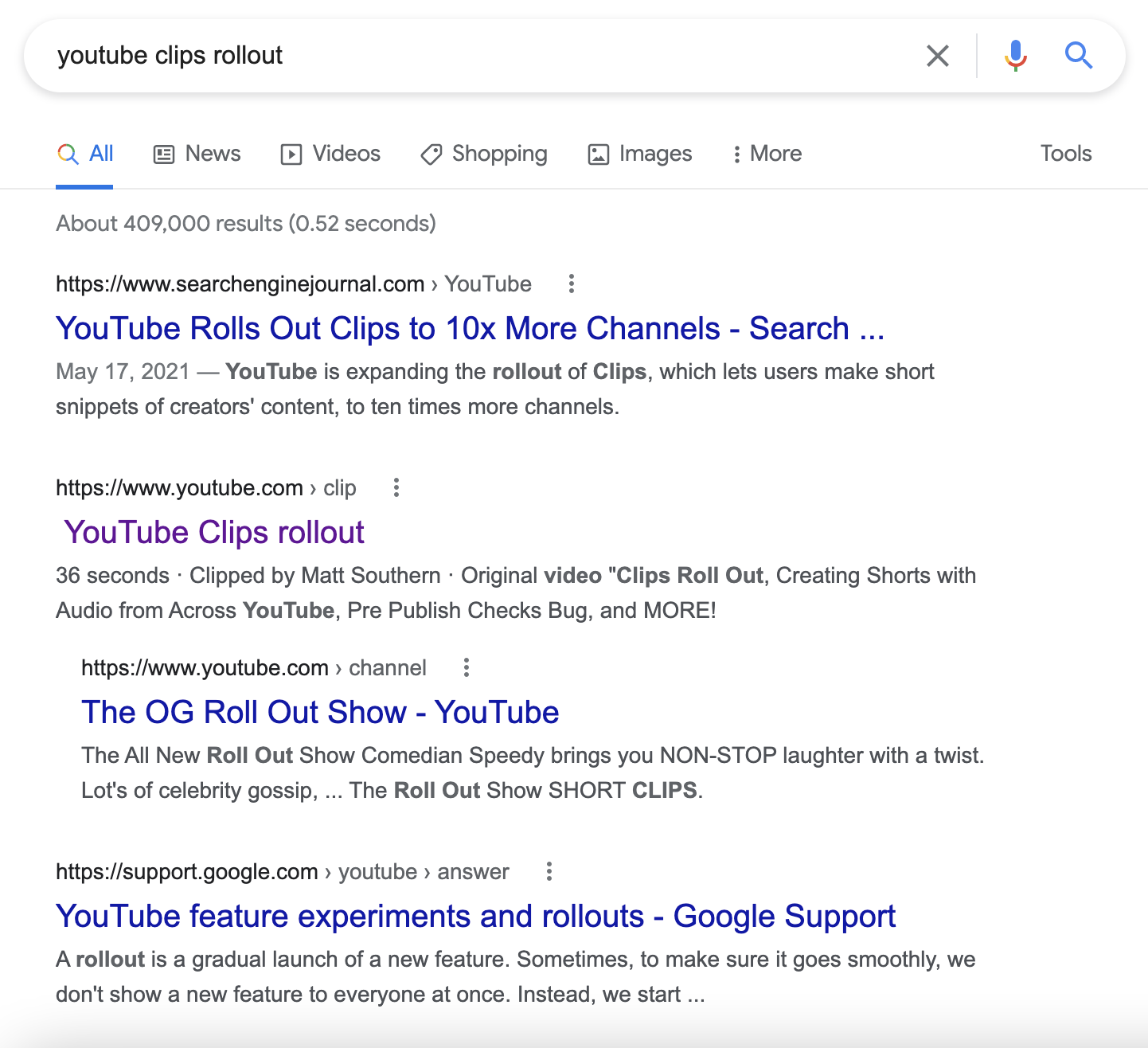Open 'YouTube feature experiments and rollouts' Google Support result
Image resolution: width=1148 pixels, height=1048 pixels.
(475, 916)
